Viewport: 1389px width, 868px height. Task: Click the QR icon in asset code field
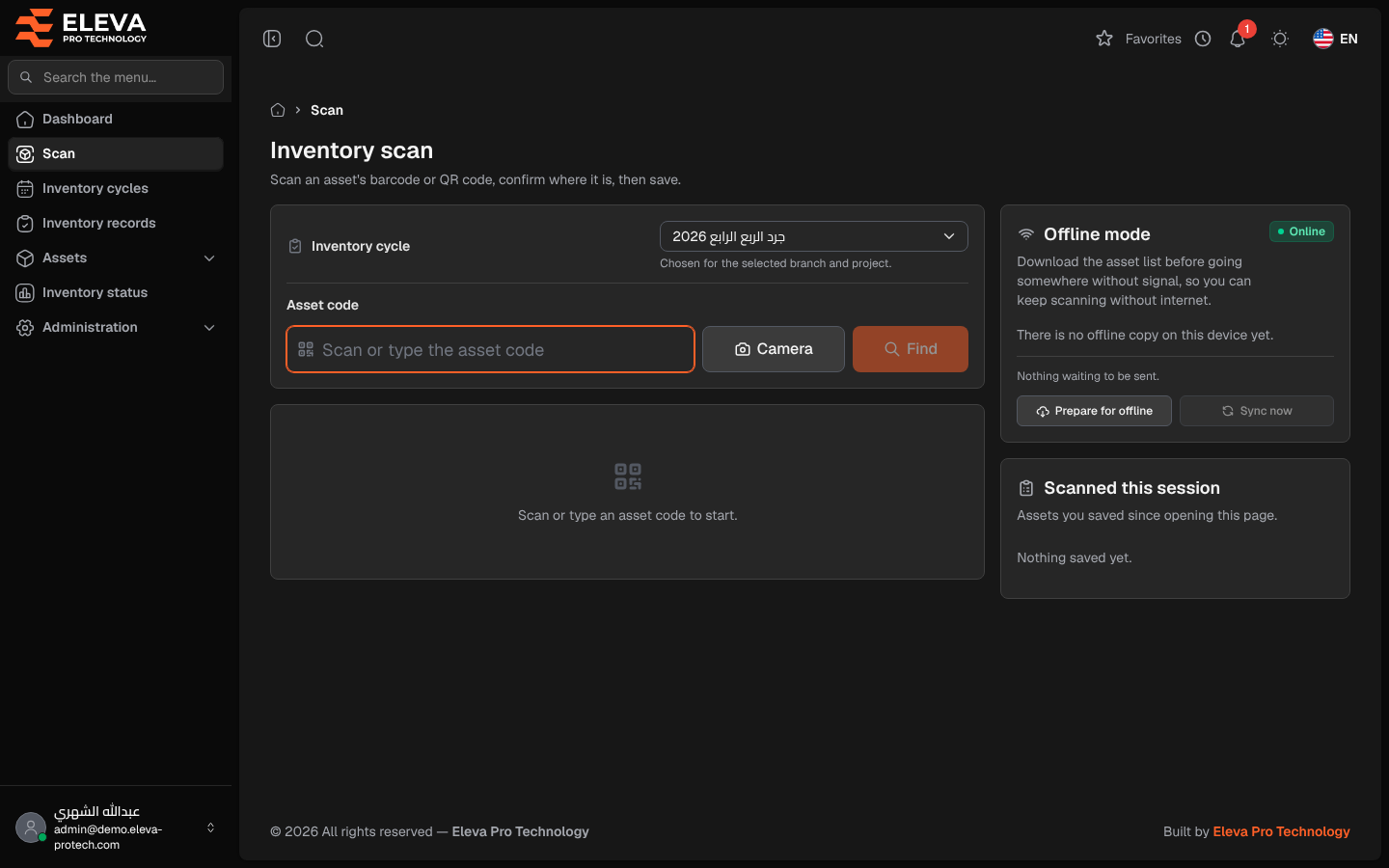pyautogui.click(x=306, y=349)
